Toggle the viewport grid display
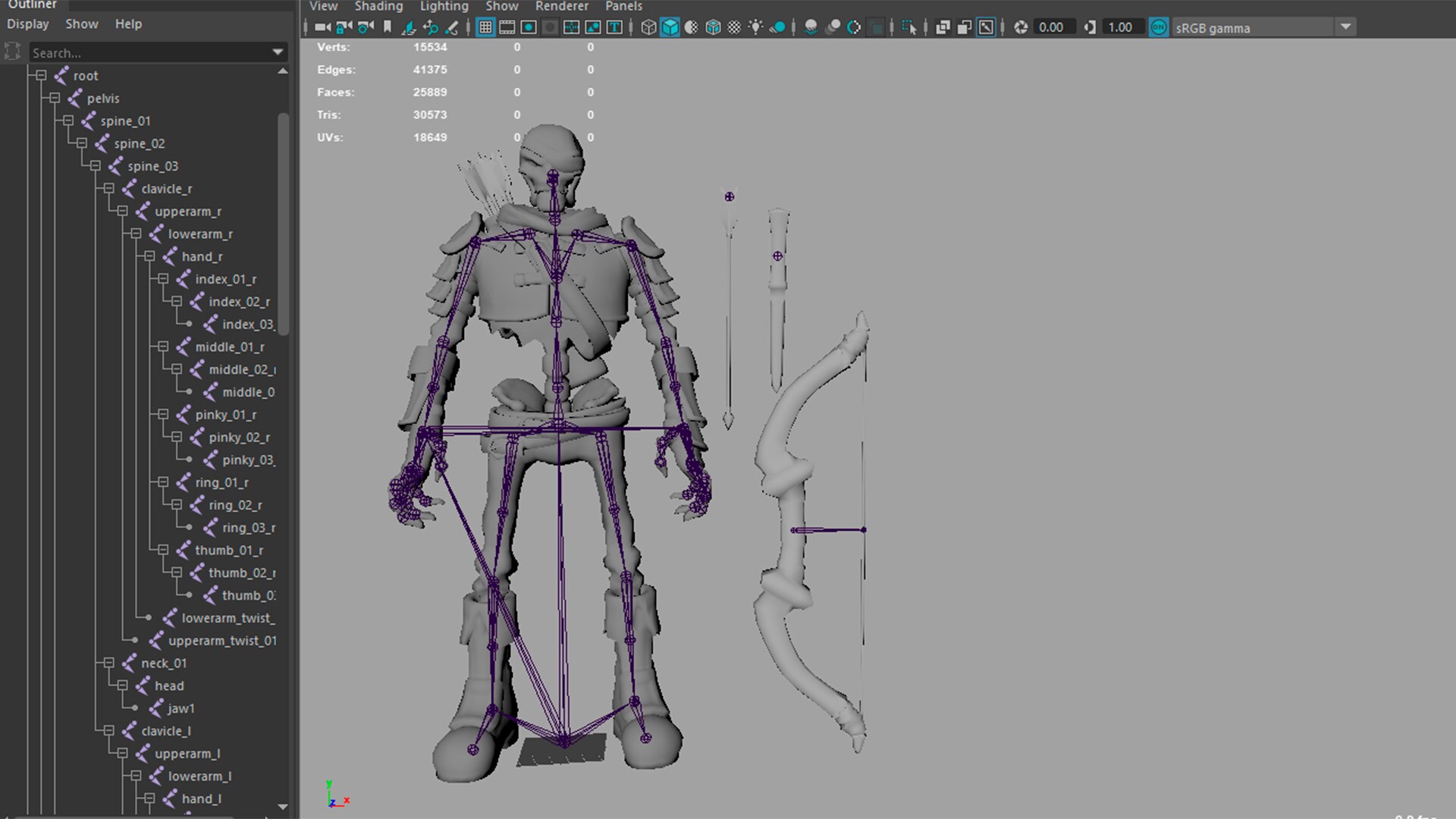Viewport: 1456px width, 819px height. pyautogui.click(x=485, y=27)
